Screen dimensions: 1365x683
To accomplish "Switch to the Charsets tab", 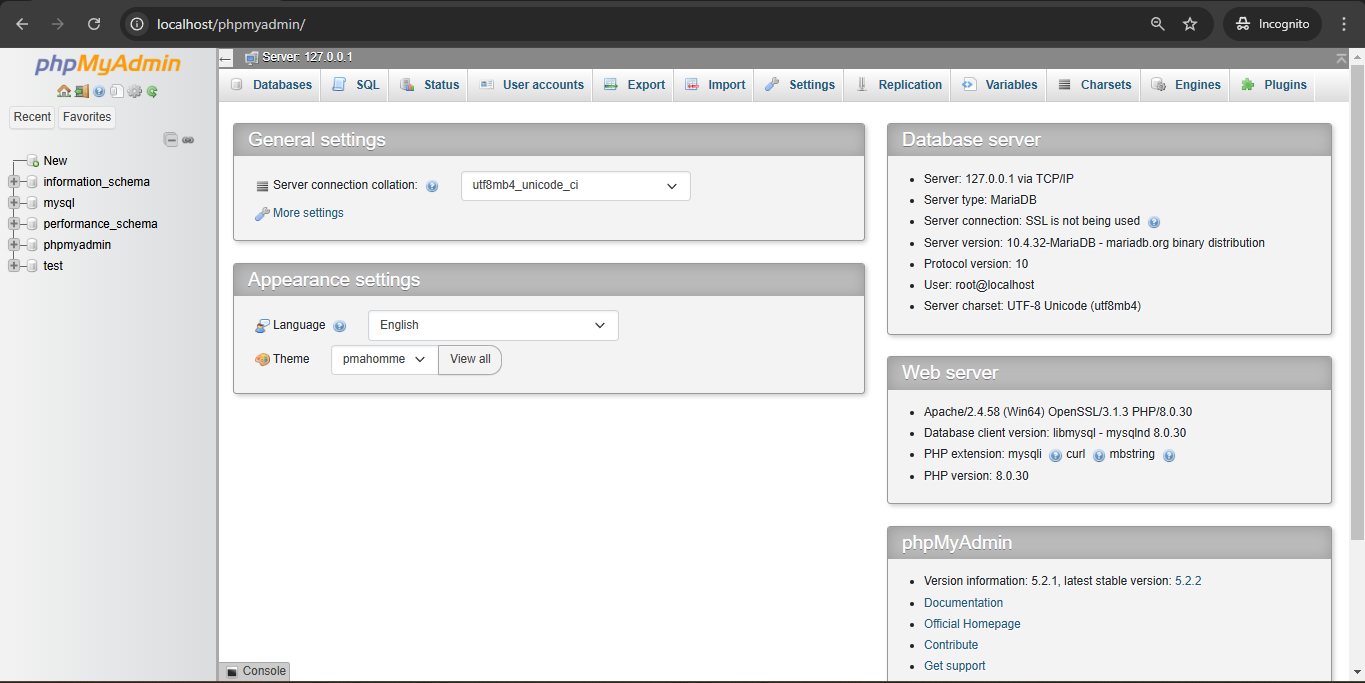I will tap(1095, 85).
